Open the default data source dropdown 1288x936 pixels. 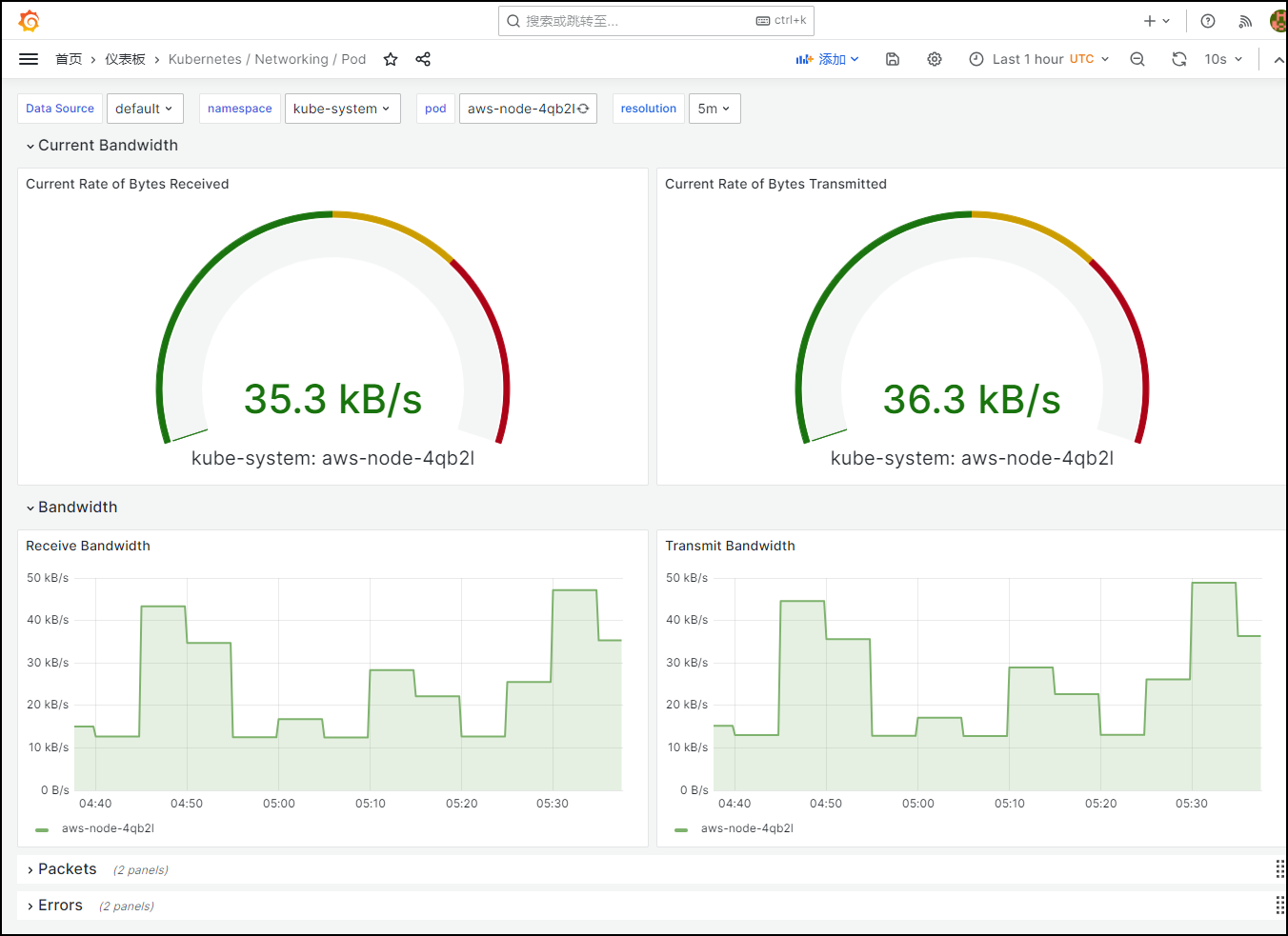(x=145, y=109)
